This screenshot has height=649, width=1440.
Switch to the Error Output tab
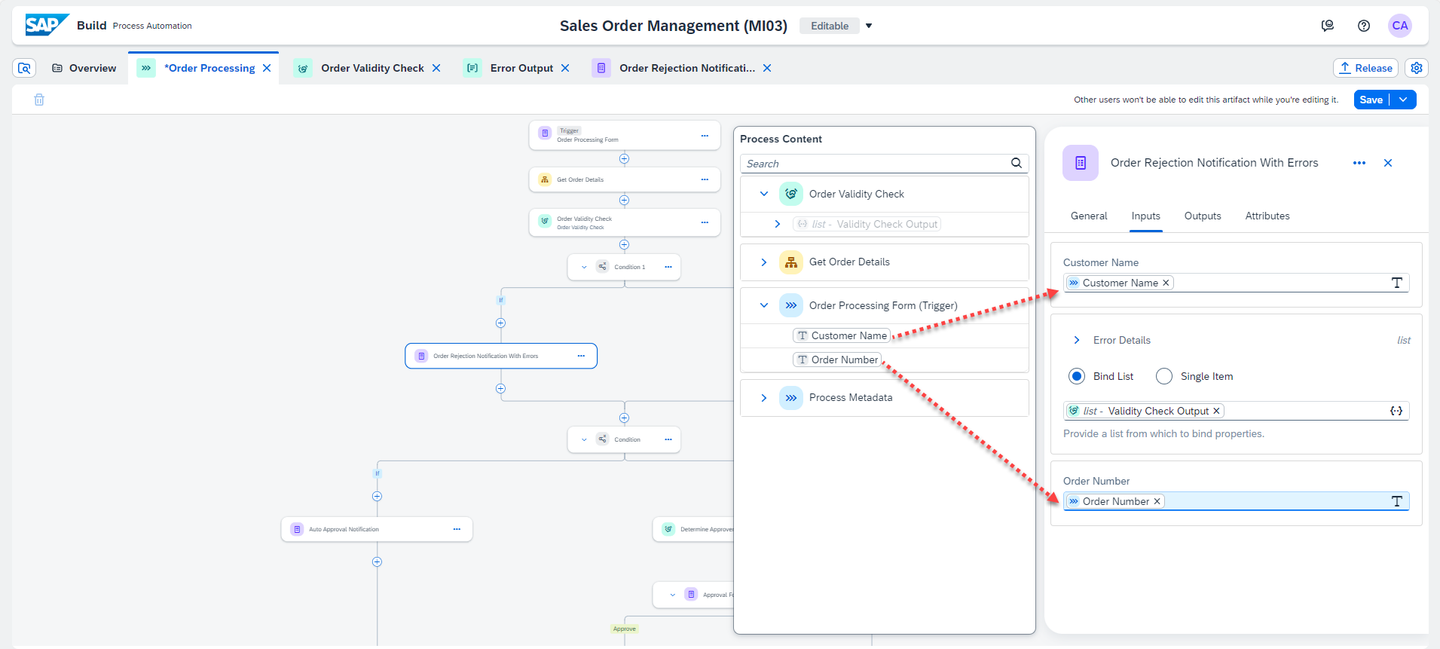tap(521, 68)
